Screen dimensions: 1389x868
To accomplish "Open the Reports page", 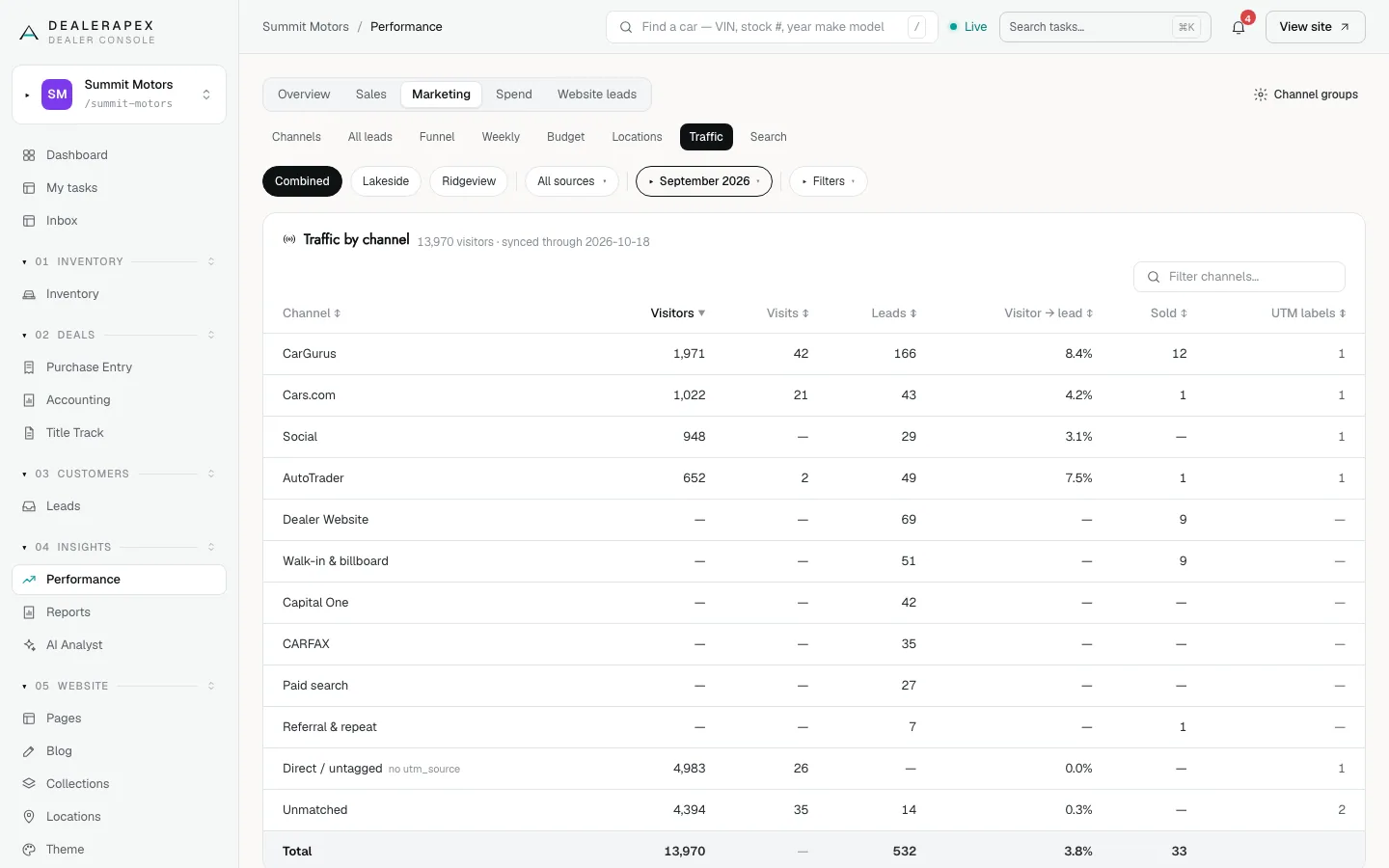I will [x=119, y=612].
